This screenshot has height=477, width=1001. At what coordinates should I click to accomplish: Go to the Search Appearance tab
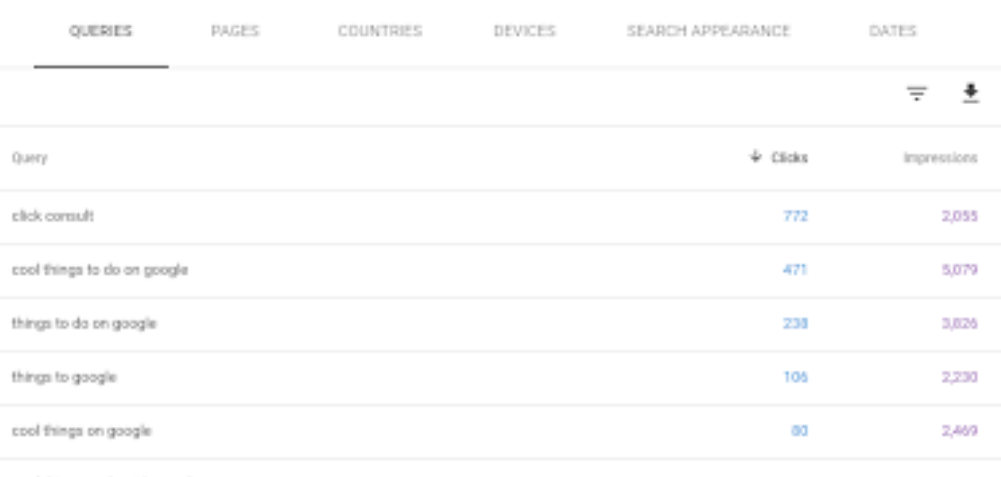709,31
